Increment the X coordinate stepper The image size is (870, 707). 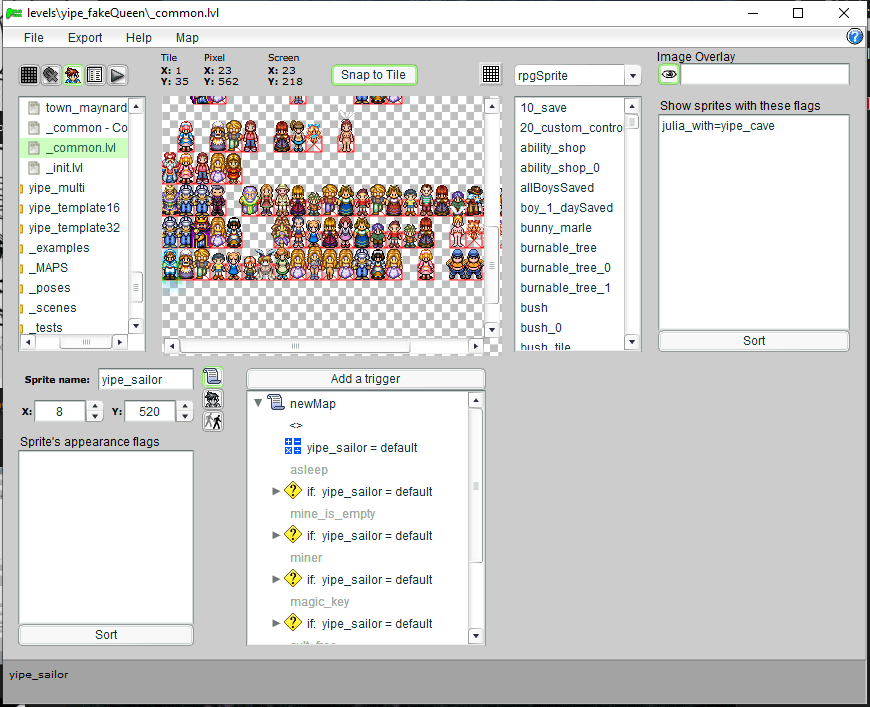[95, 406]
